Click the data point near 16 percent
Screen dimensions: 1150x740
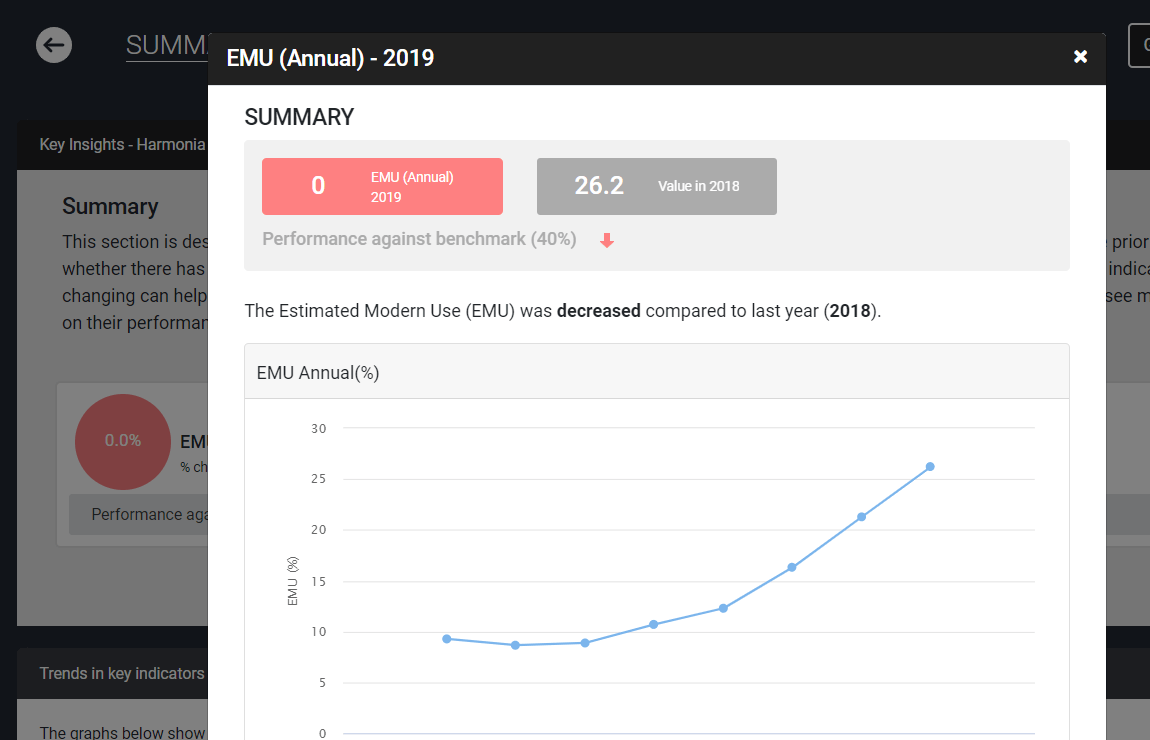pyautogui.click(x=791, y=567)
